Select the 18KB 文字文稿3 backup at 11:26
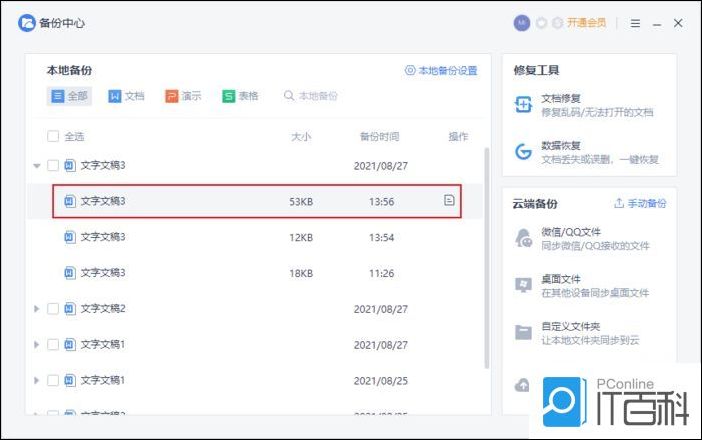 [257, 273]
